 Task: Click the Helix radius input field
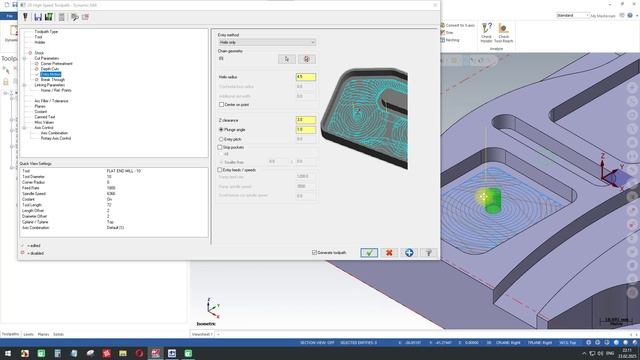[x=306, y=77]
